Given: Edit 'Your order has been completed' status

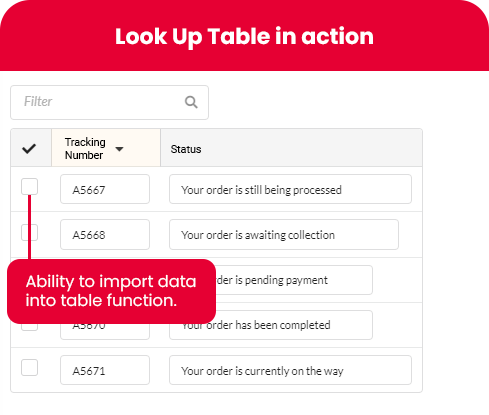Looking at the screenshot, I should point(271,325).
